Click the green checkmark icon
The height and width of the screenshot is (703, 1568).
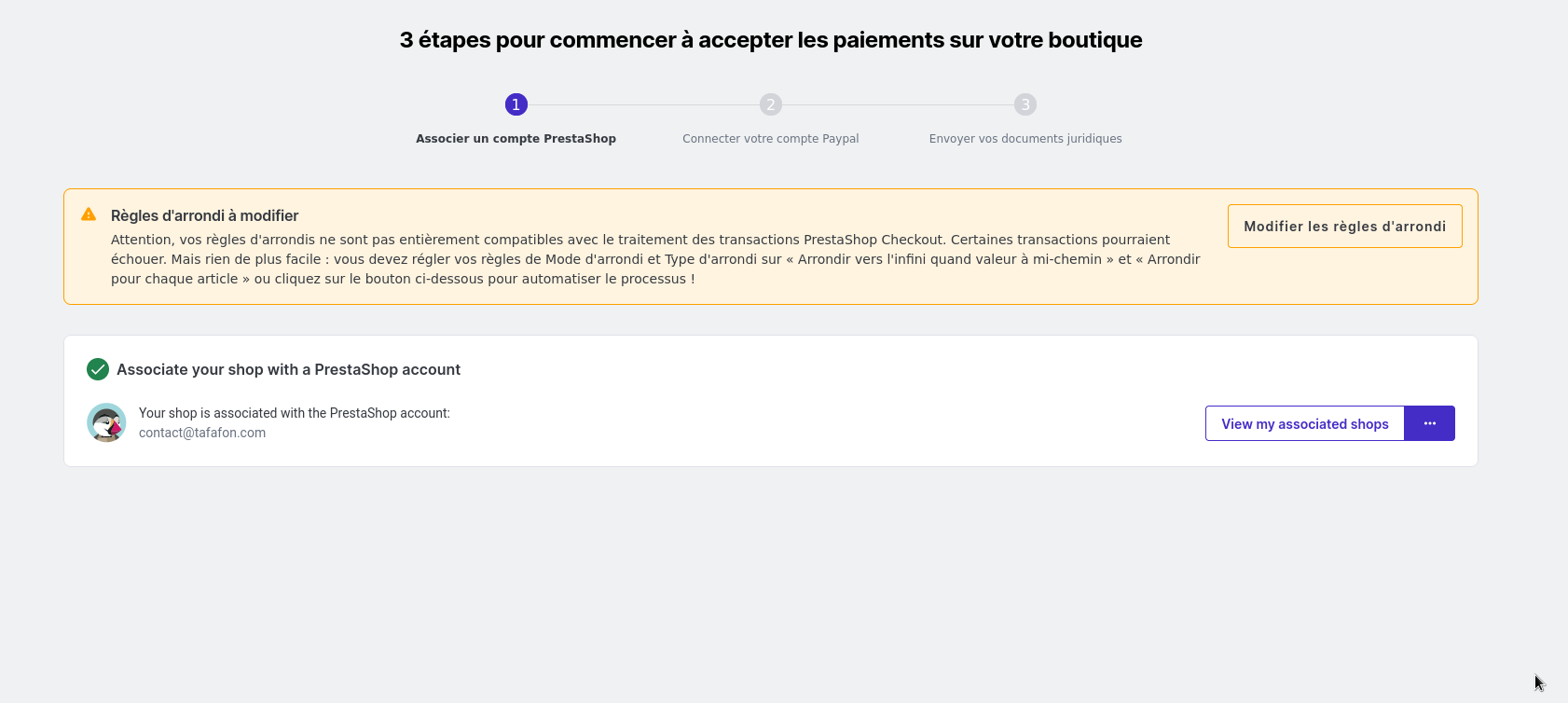coord(98,369)
